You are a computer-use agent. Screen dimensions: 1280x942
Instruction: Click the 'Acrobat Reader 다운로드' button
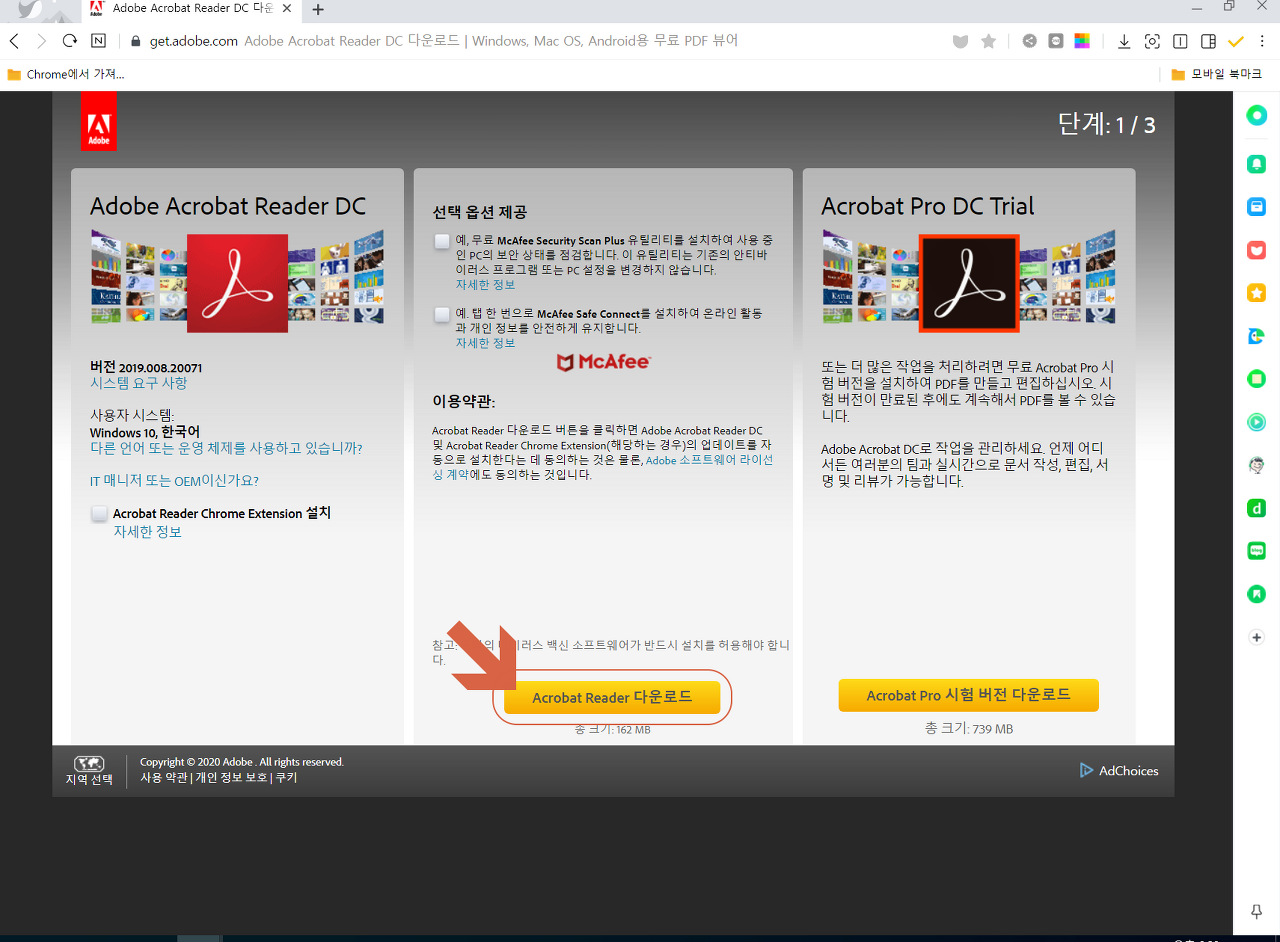click(612, 697)
